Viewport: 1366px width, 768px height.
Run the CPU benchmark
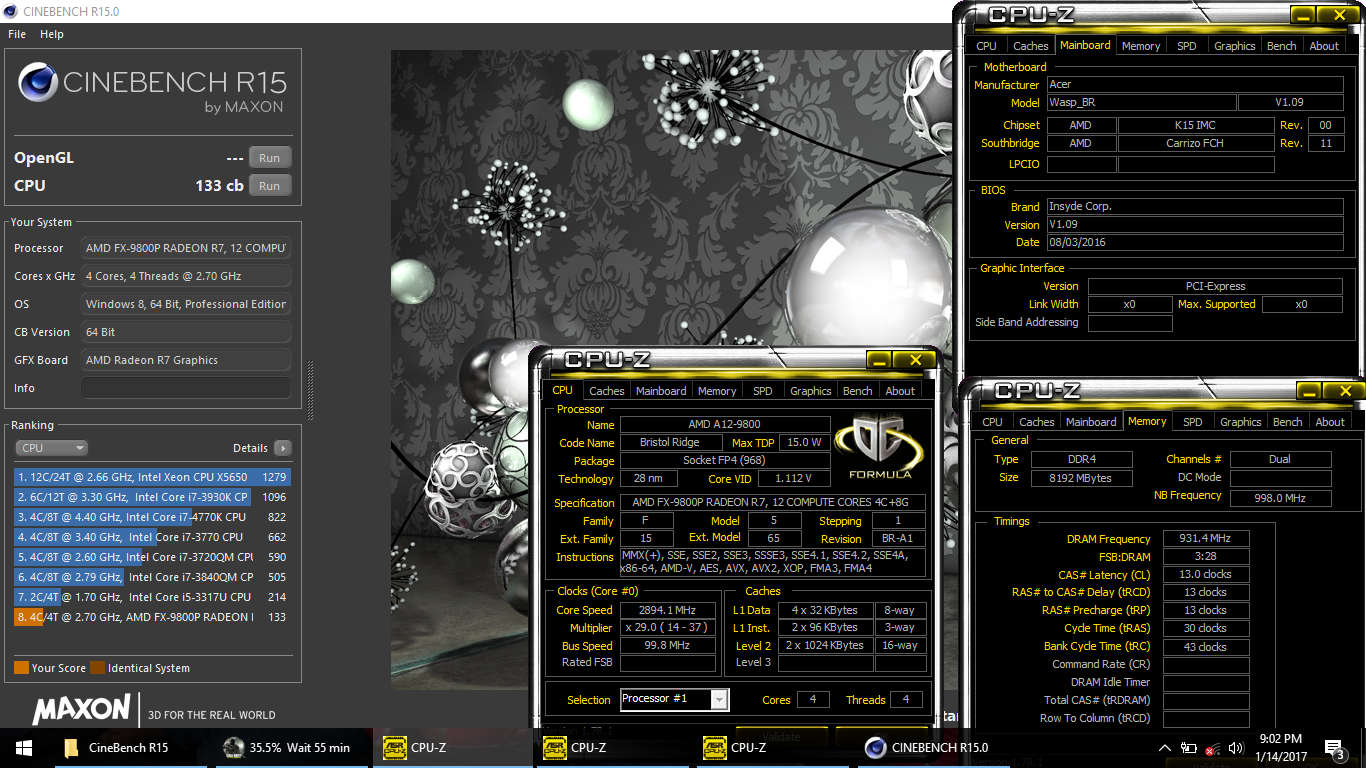tap(270, 186)
